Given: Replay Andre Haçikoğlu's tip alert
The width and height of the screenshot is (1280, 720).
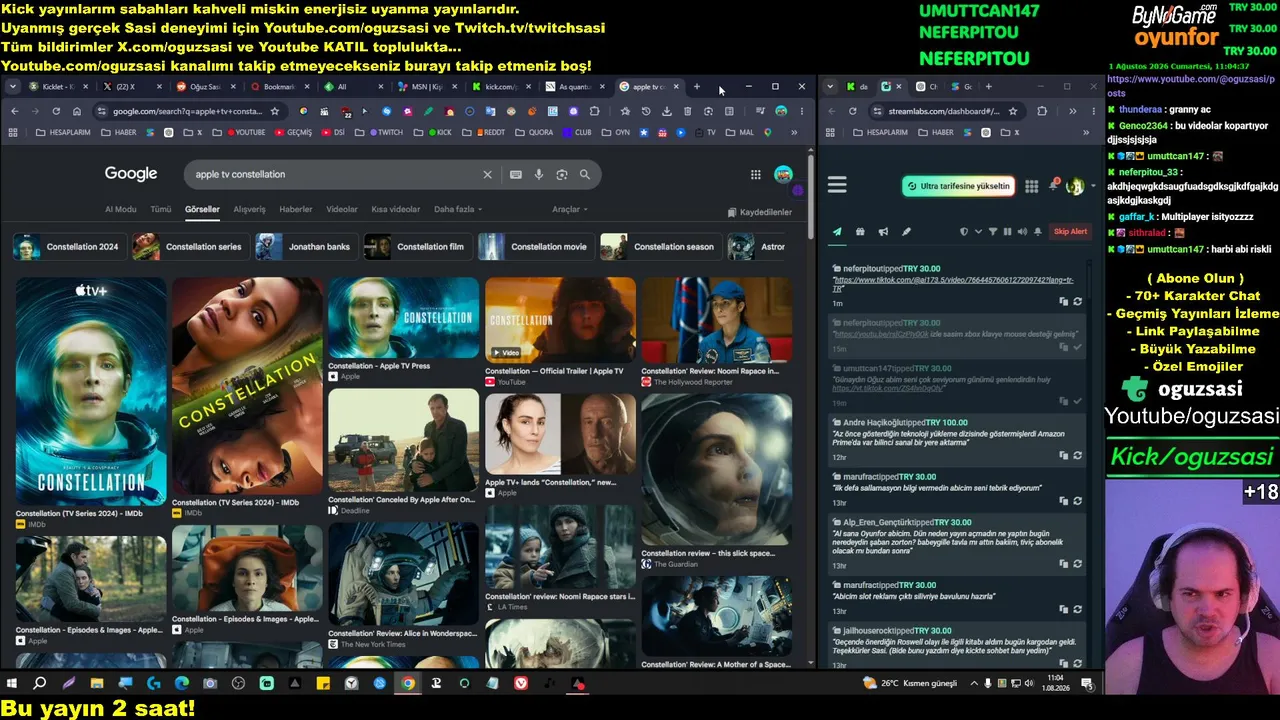Looking at the screenshot, I should coord(1077,455).
